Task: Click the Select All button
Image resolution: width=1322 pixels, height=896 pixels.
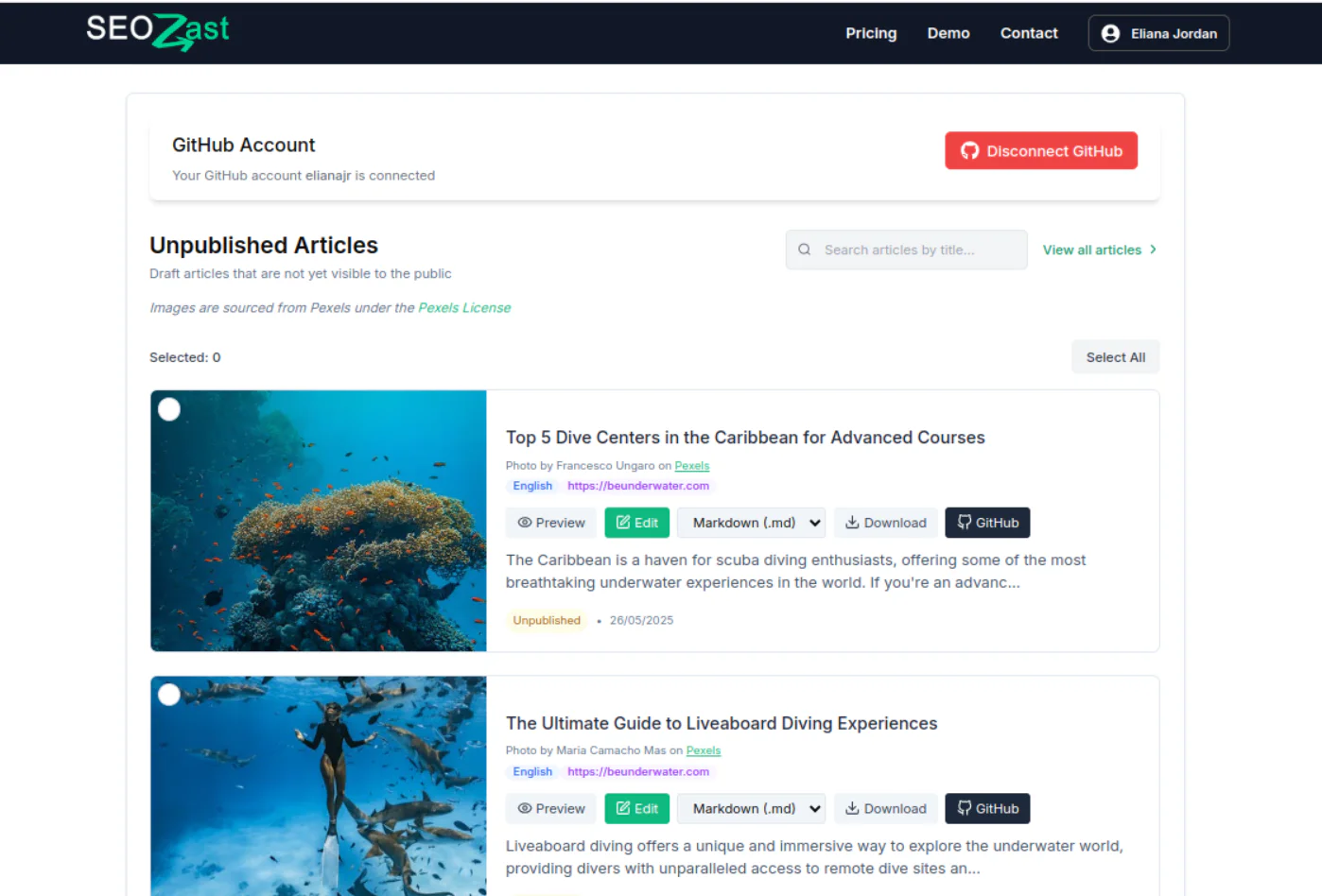Action: pos(1115,356)
